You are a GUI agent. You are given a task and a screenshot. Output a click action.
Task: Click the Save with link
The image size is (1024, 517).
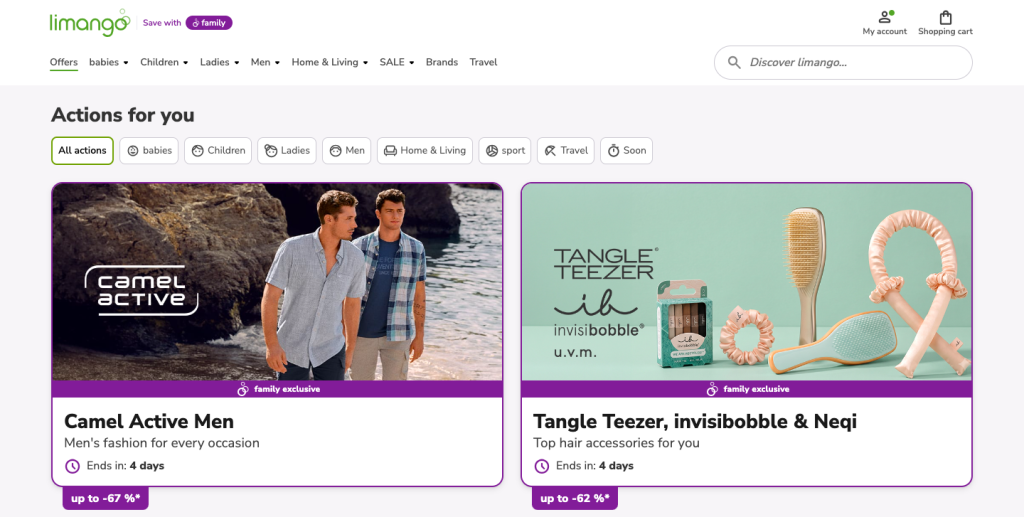162,23
